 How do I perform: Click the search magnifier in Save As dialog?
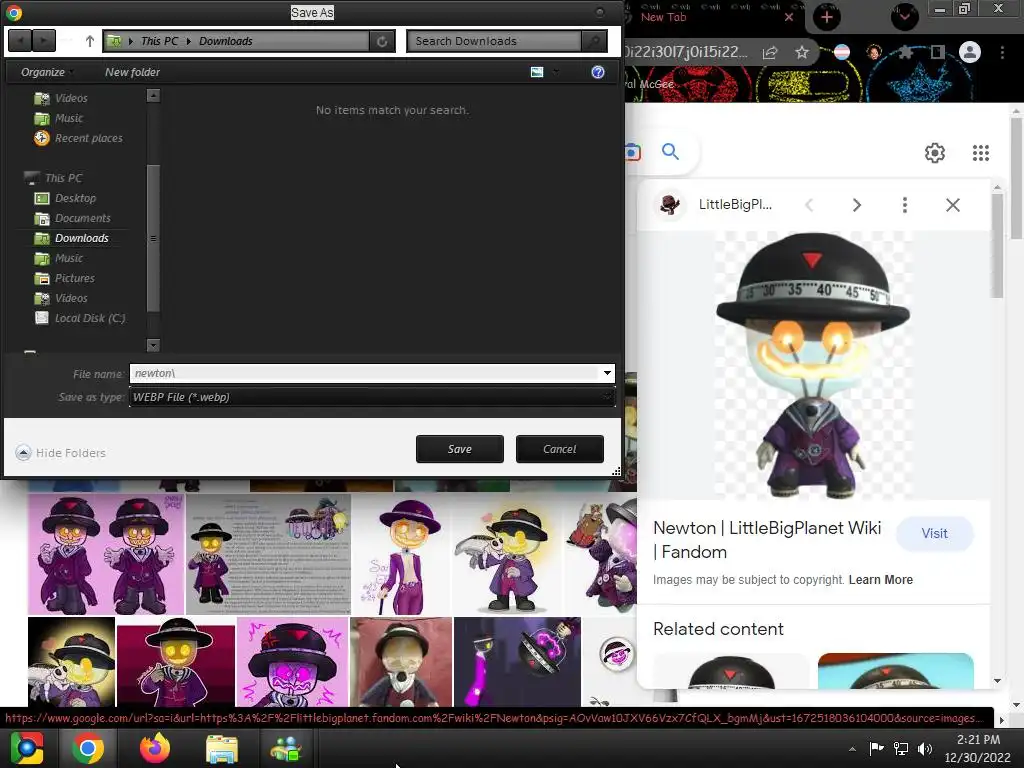(x=594, y=41)
